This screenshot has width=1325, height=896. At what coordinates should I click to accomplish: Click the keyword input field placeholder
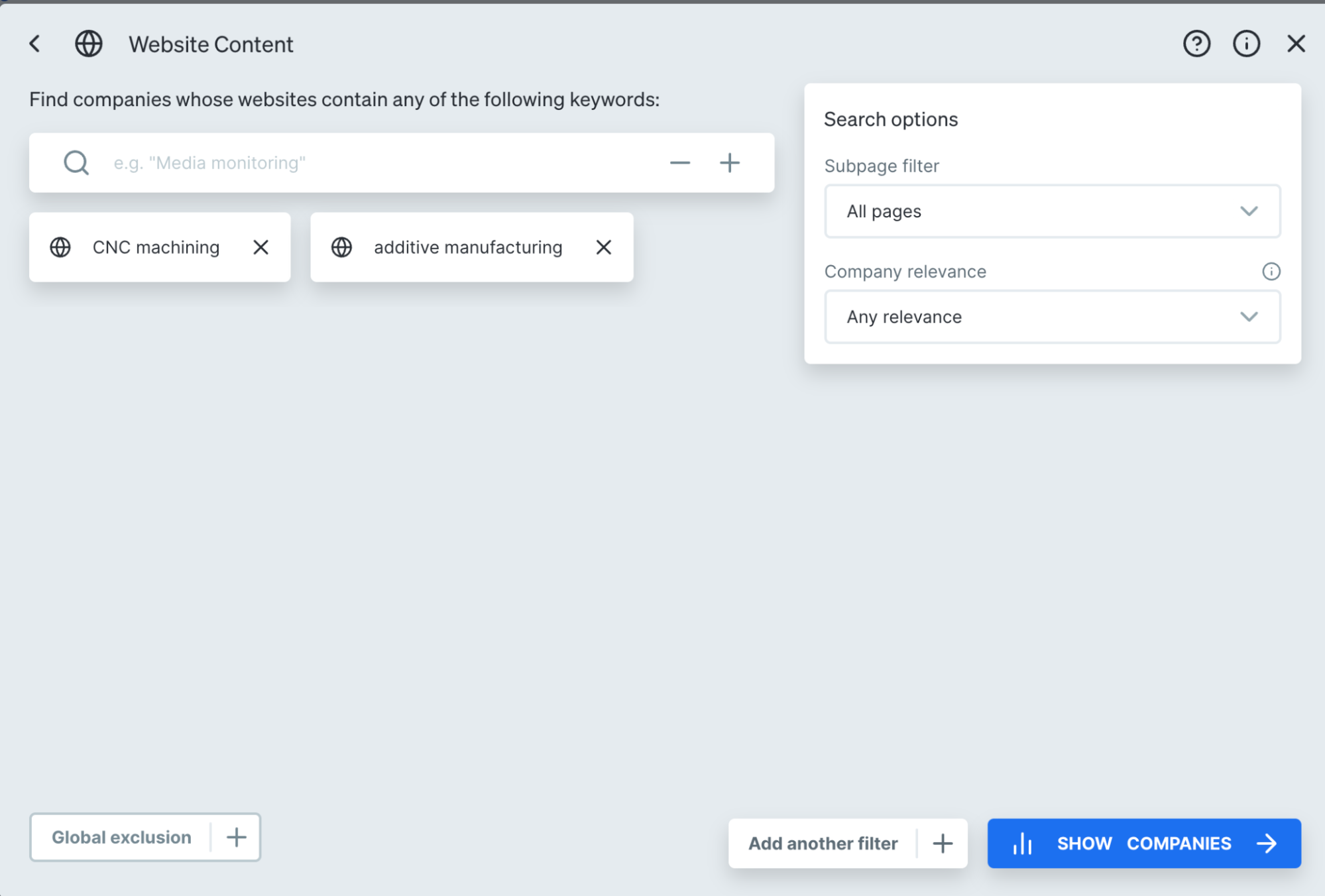point(265,162)
